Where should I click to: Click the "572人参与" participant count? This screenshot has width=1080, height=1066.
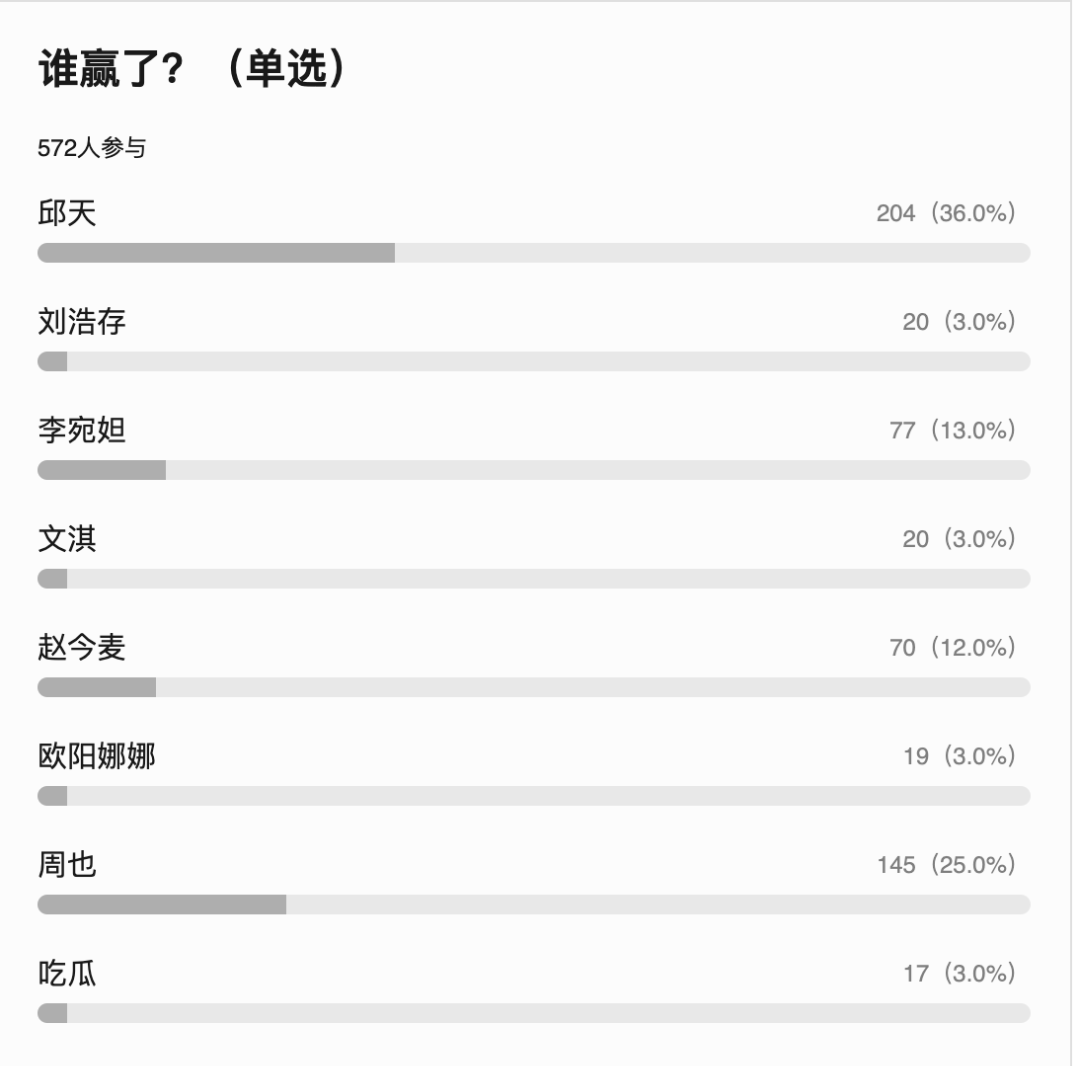[91, 150]
